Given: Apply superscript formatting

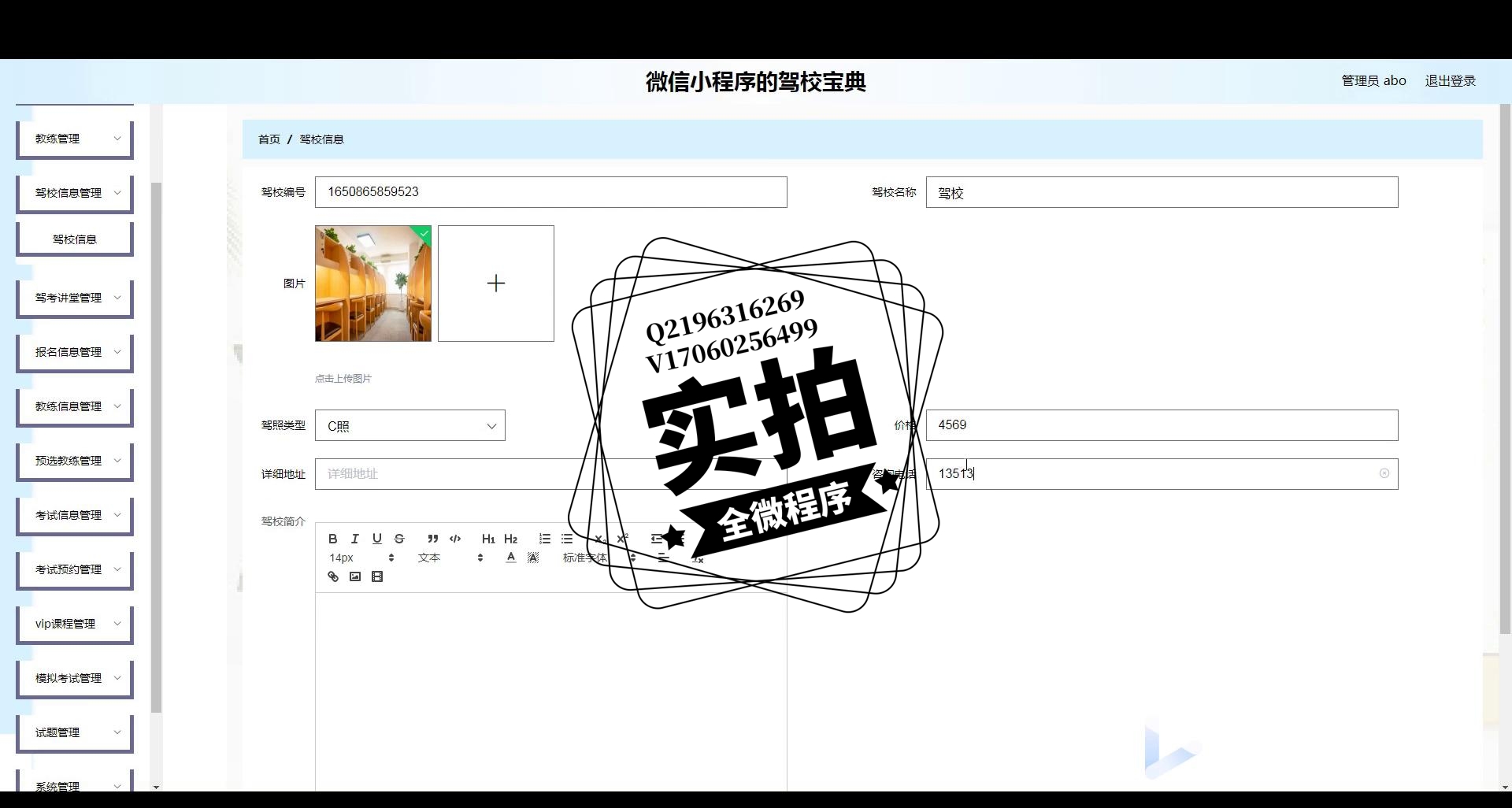Looking at the screenshot, I should pos(622,539).
